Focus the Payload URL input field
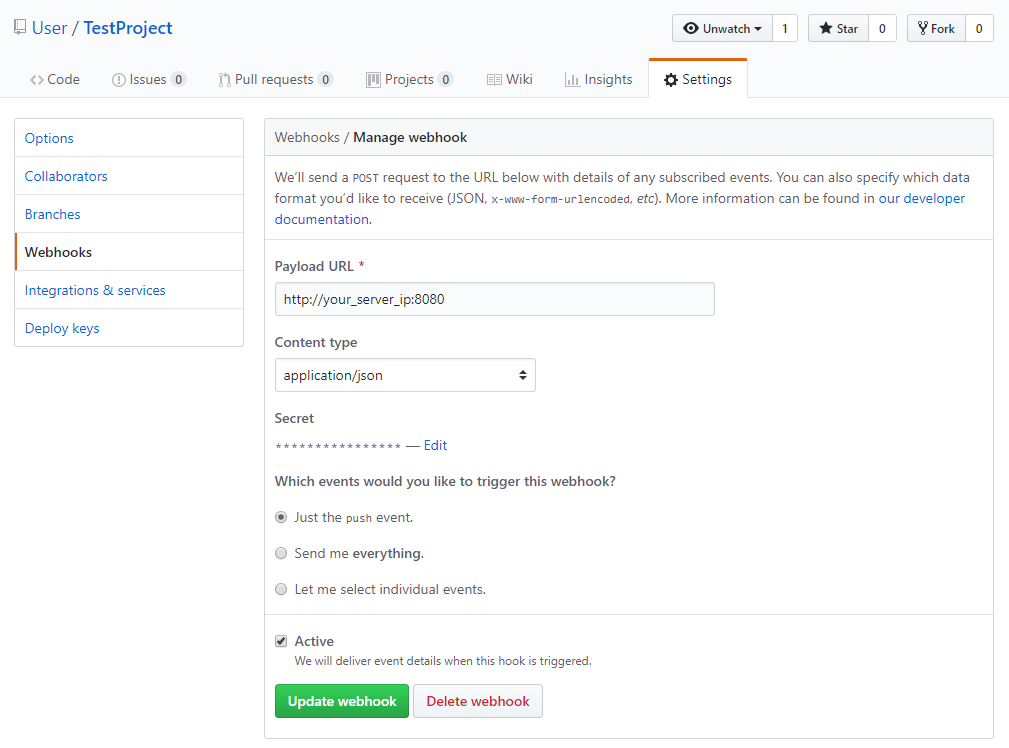This screenshot has height=748, width=1009. (x=494, y=299)
